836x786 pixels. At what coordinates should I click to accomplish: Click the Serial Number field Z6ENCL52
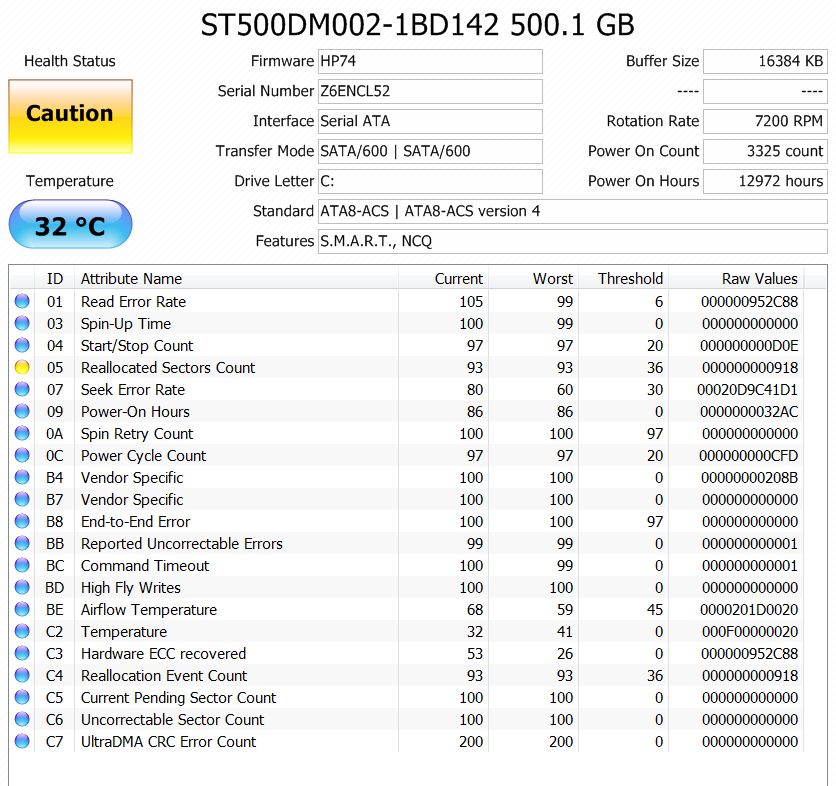(430, 91)
